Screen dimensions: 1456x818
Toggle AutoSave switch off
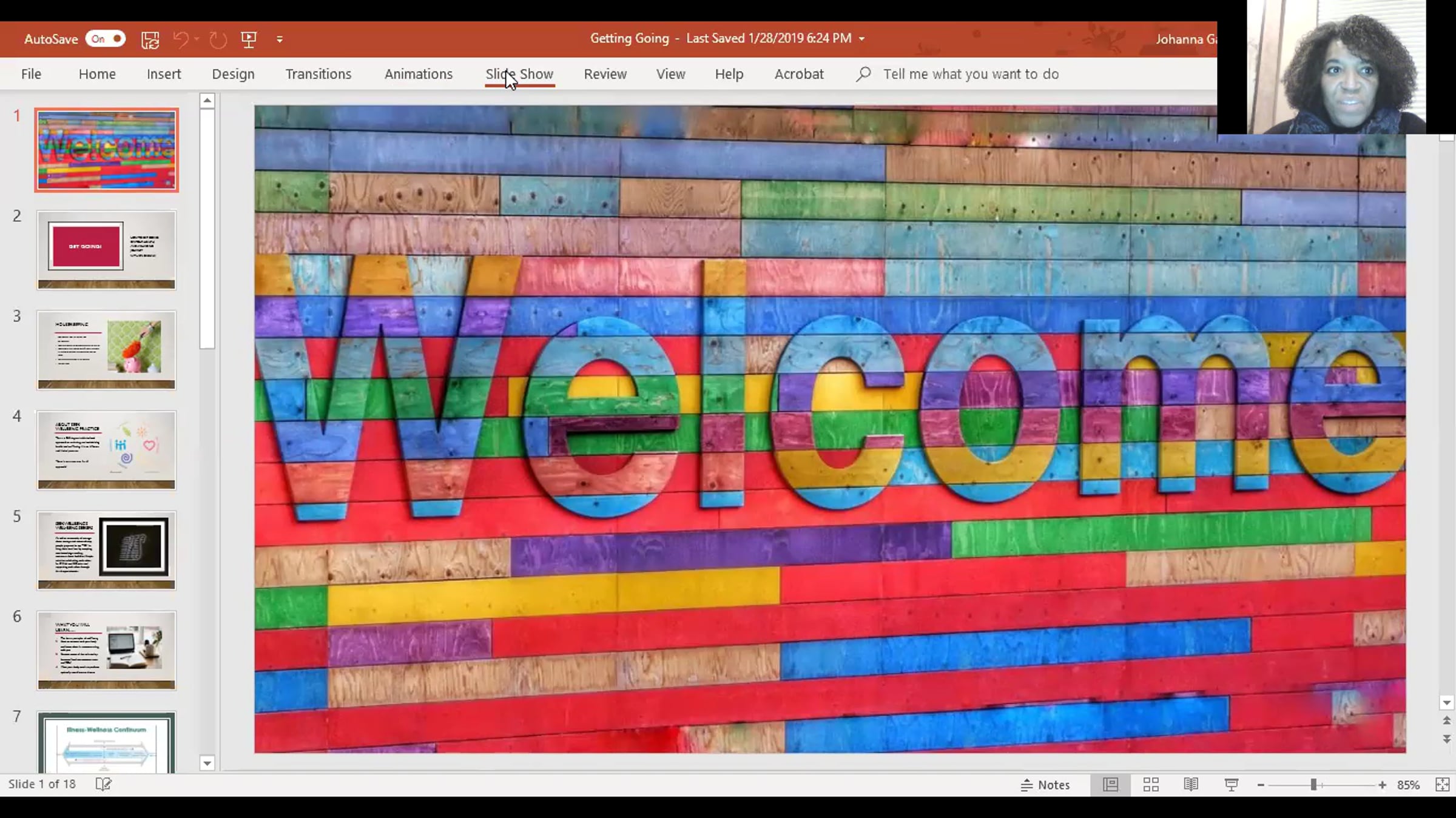coord(105,39)
